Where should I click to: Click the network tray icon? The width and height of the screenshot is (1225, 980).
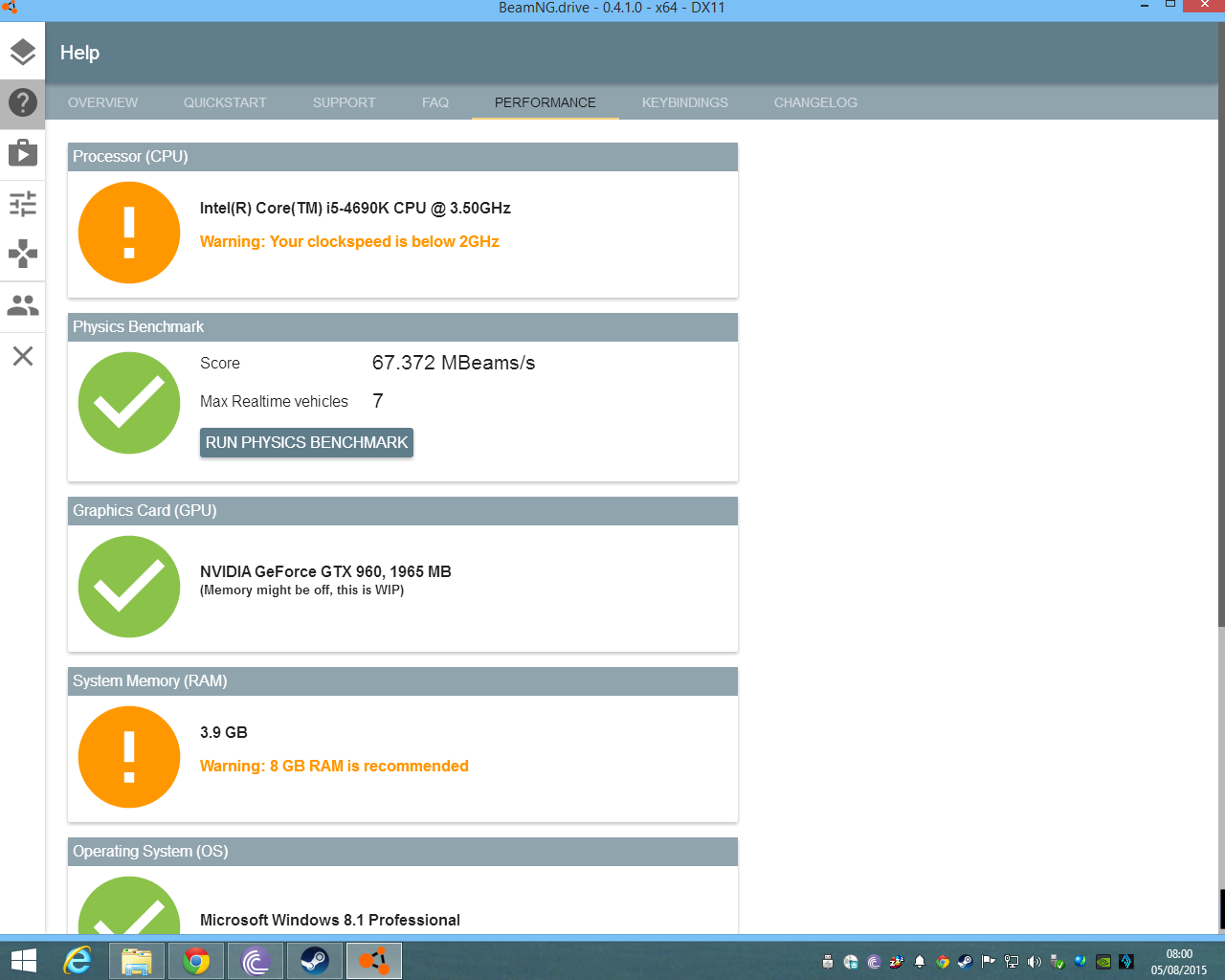(1012, 962)
